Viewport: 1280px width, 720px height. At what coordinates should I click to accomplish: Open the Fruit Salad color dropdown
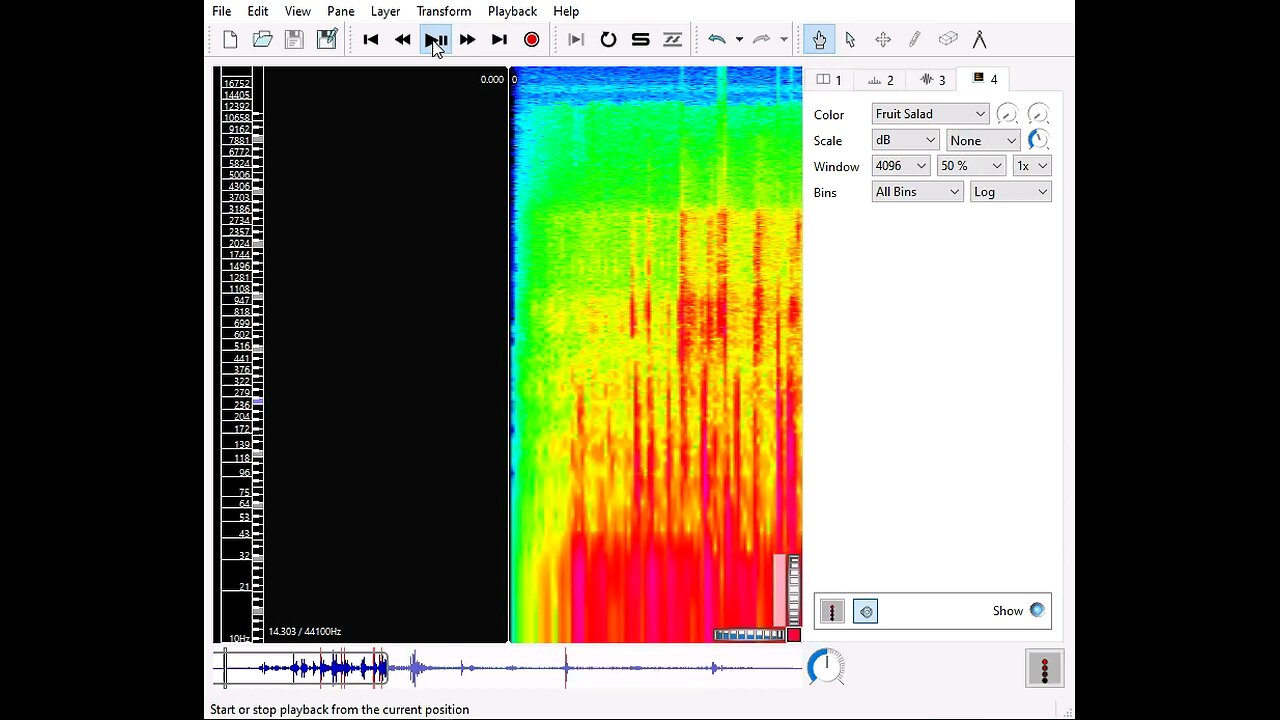(x=930, y=114)
